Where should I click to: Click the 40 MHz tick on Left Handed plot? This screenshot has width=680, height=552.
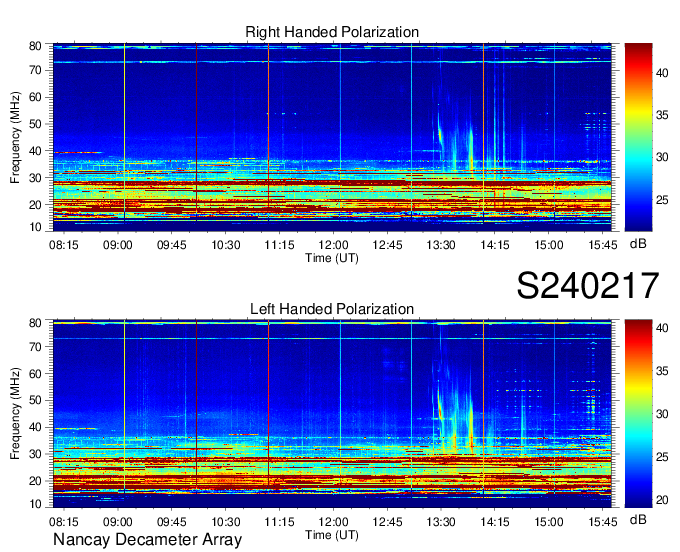[35, 428]
